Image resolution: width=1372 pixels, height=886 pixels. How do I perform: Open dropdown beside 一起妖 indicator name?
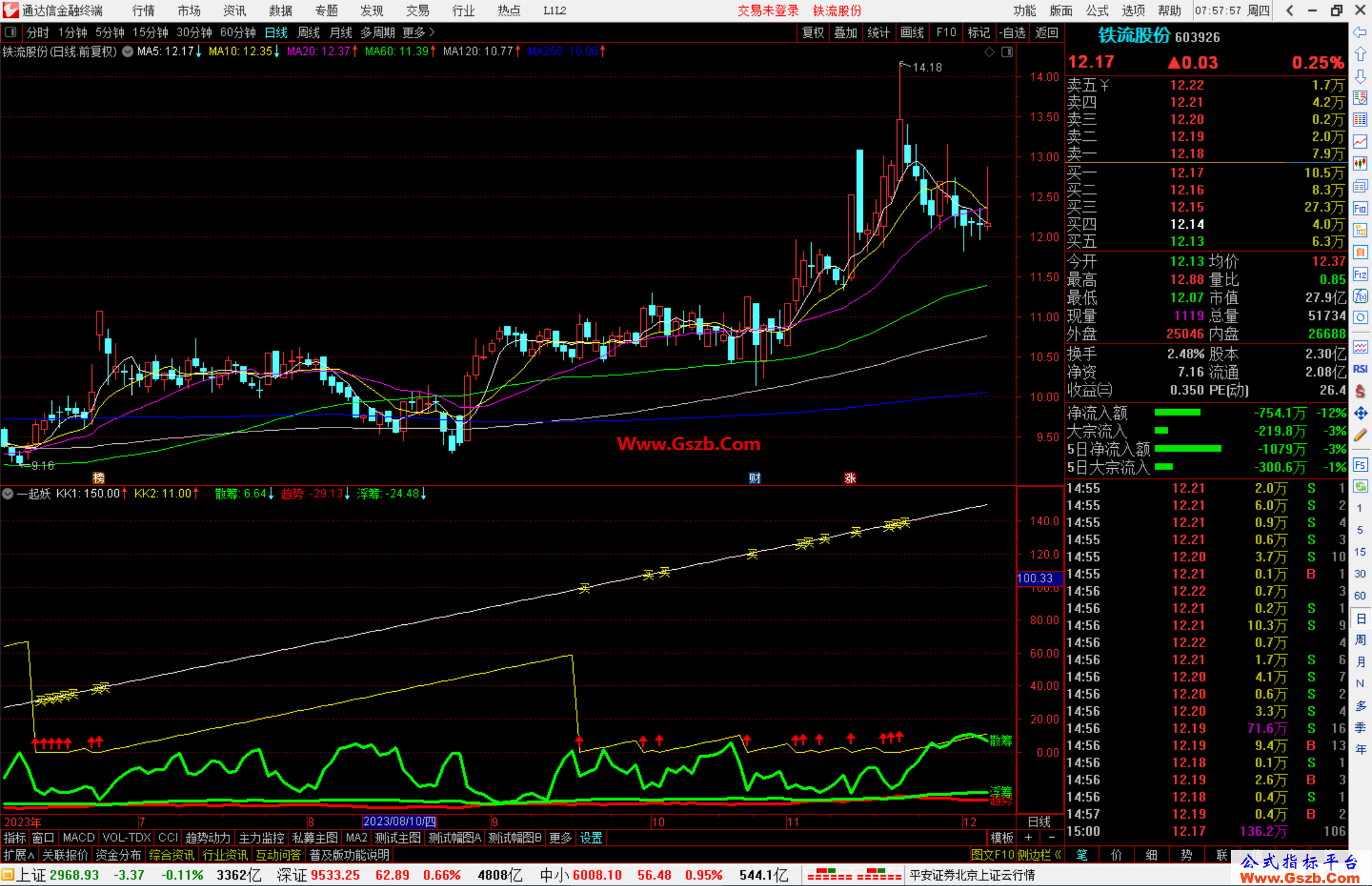pos(8,493)
